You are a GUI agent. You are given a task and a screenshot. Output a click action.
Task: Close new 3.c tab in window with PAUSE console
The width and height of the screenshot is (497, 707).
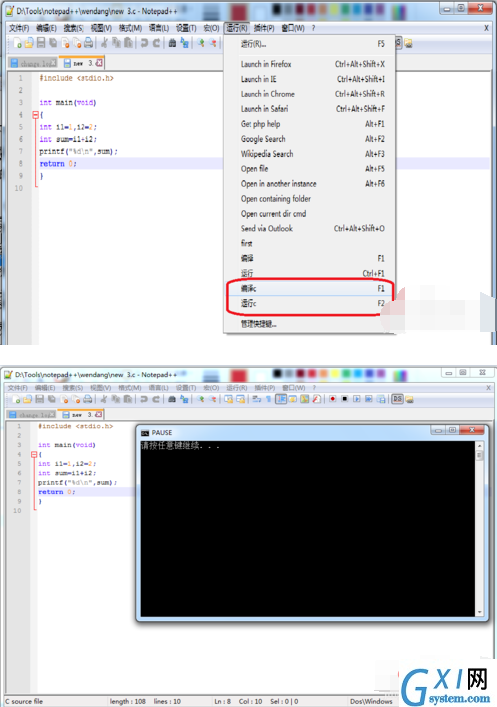[x=98, y=414]
